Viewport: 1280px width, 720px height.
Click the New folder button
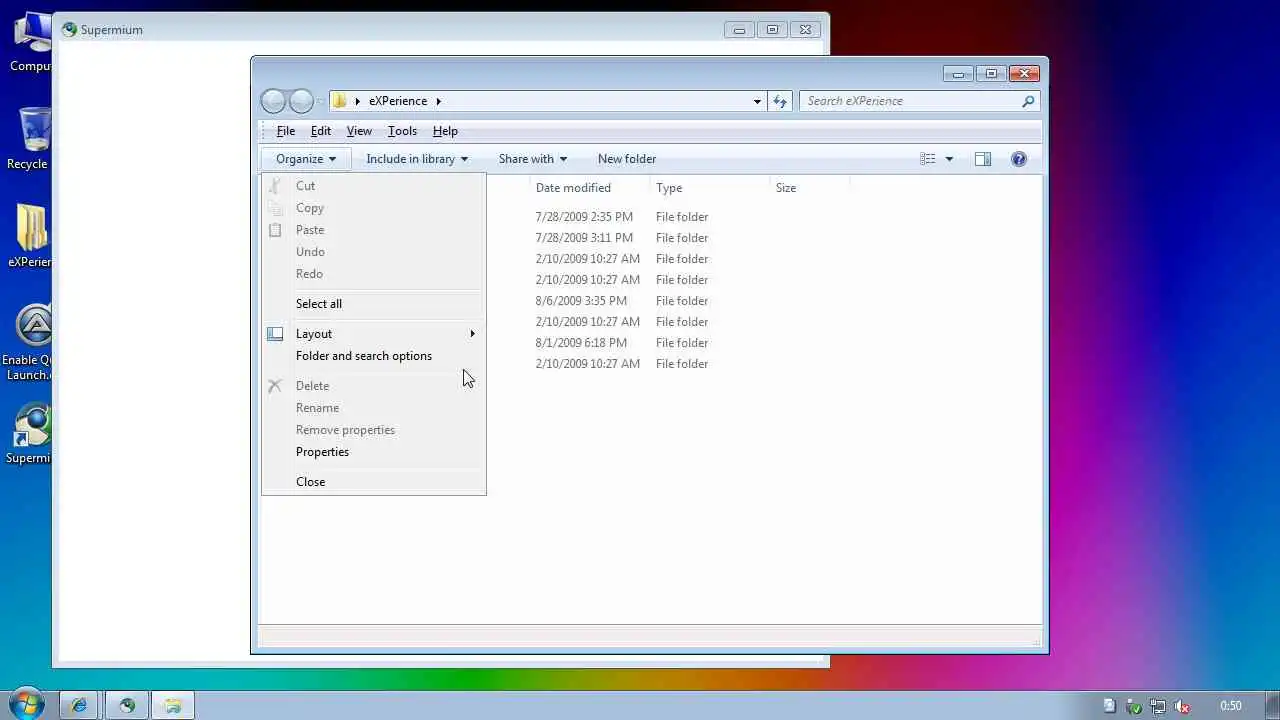tap(627, 159)
